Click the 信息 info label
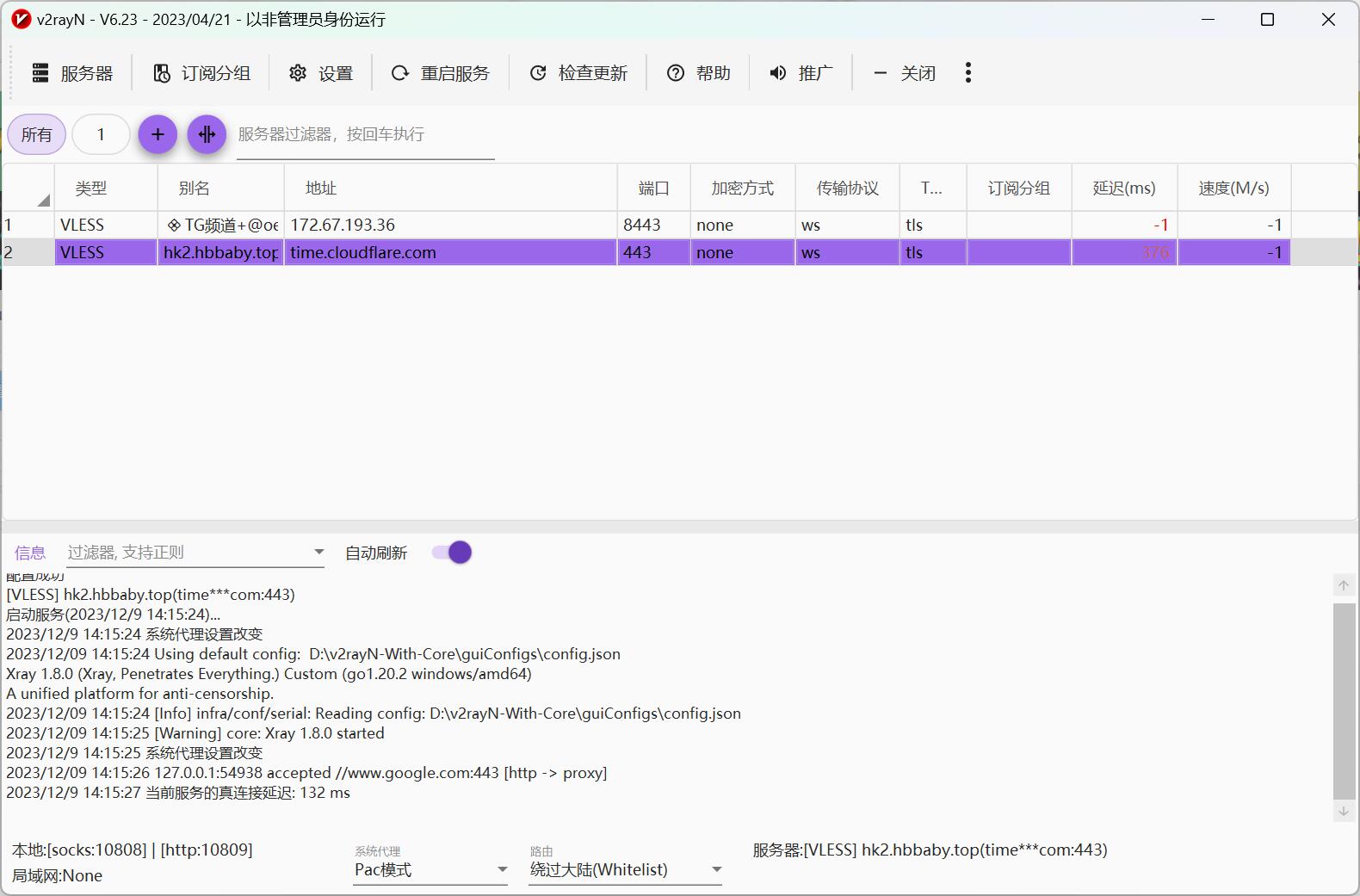 click(30, 553)
